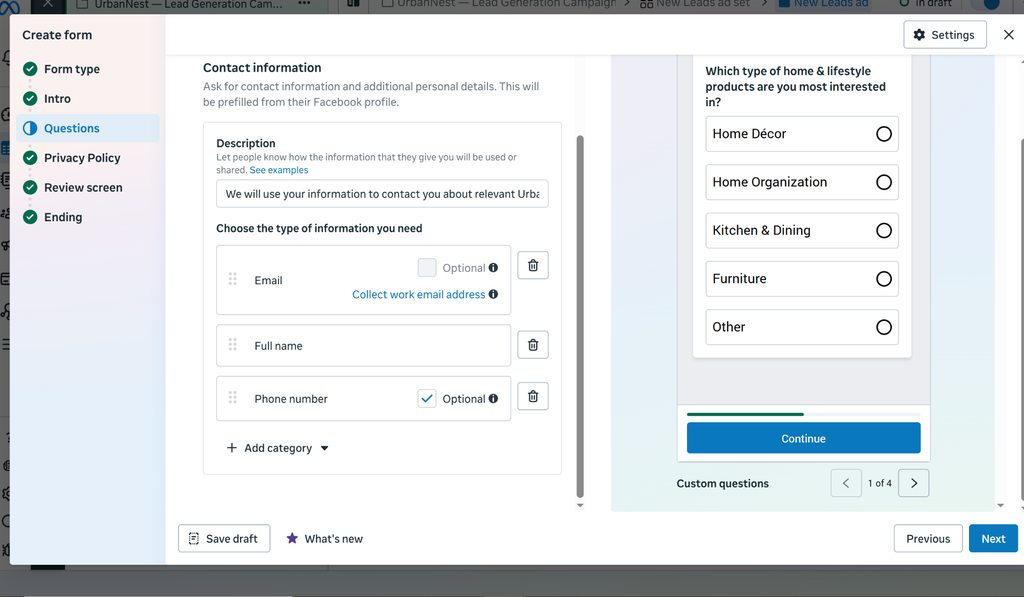Expand the Add category dropdown
Image resolution: width=1024 pixels, height=597 pixels.
(278, 448)
